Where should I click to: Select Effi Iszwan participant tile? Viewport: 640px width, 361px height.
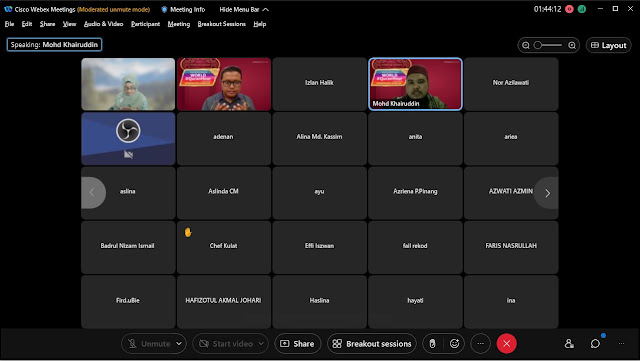320,247
